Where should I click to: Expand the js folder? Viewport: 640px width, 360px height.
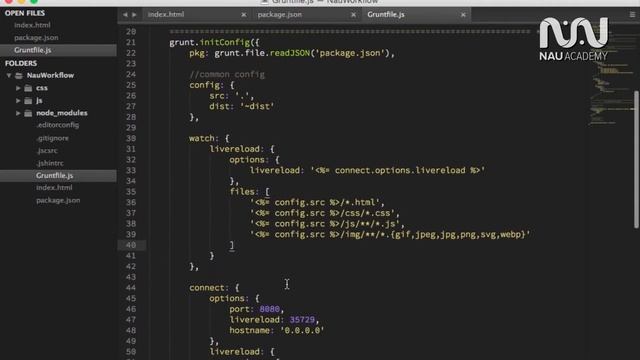pos(18,100)
